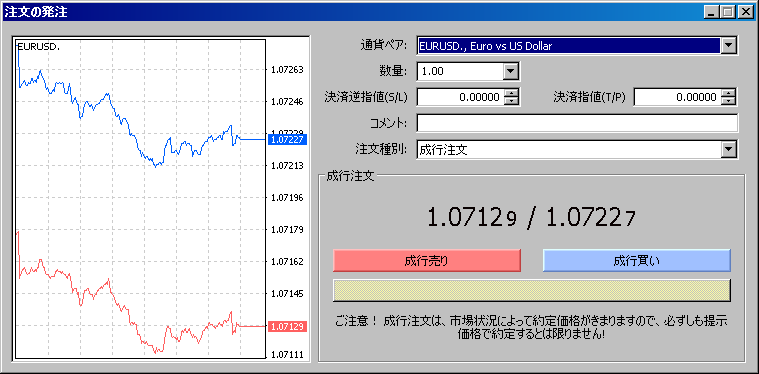Viewport: 759px width, 374px height.
Task: Decrease the T/P value with down arrow
Action: (728, 101)
